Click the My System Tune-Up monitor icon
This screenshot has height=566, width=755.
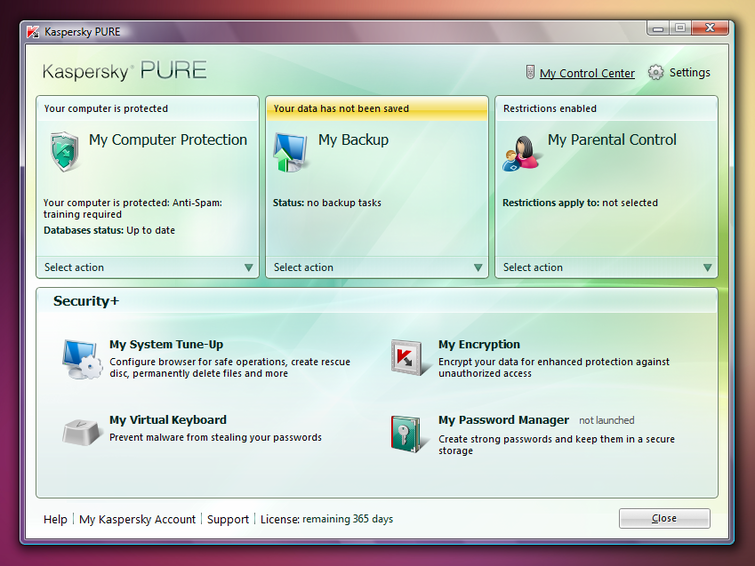pyautogui.click(x=82, y=359)
